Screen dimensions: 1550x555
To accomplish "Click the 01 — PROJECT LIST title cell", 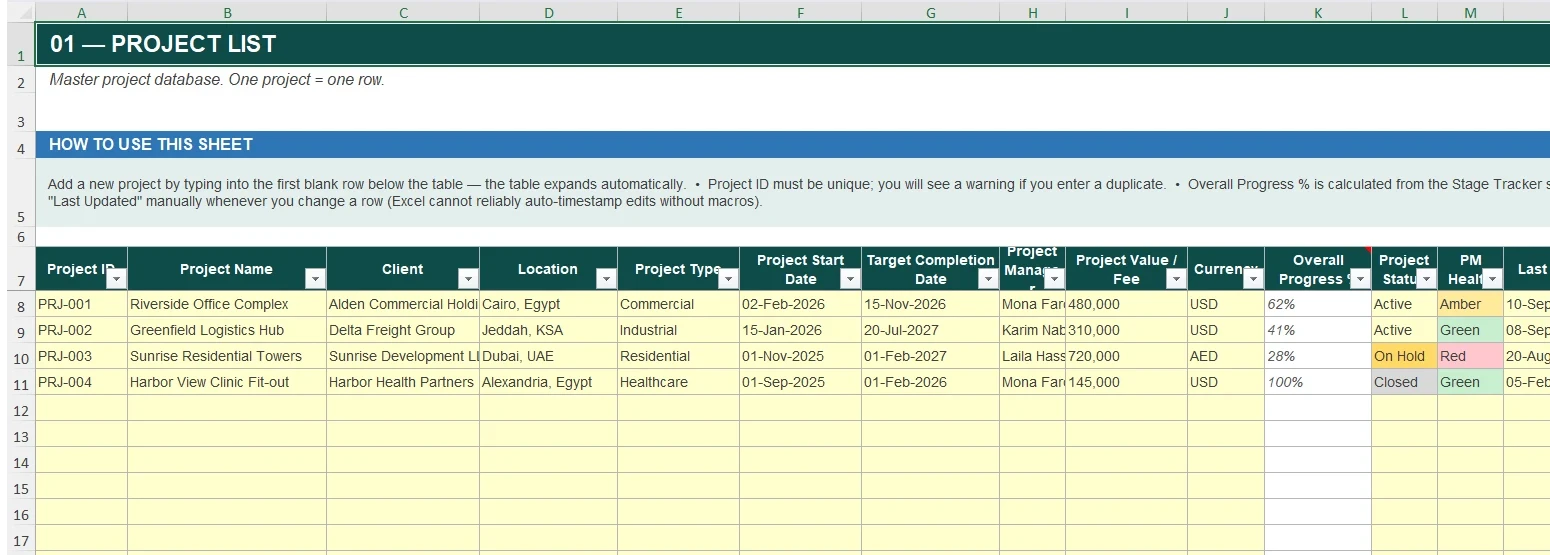I will point(793,44).
